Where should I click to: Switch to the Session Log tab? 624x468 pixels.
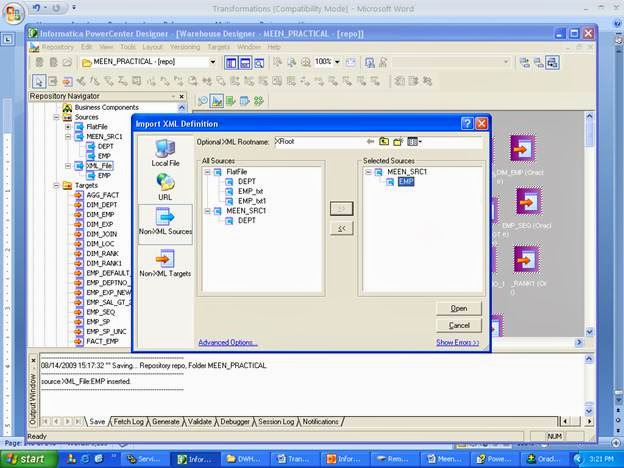click(276, 421)
